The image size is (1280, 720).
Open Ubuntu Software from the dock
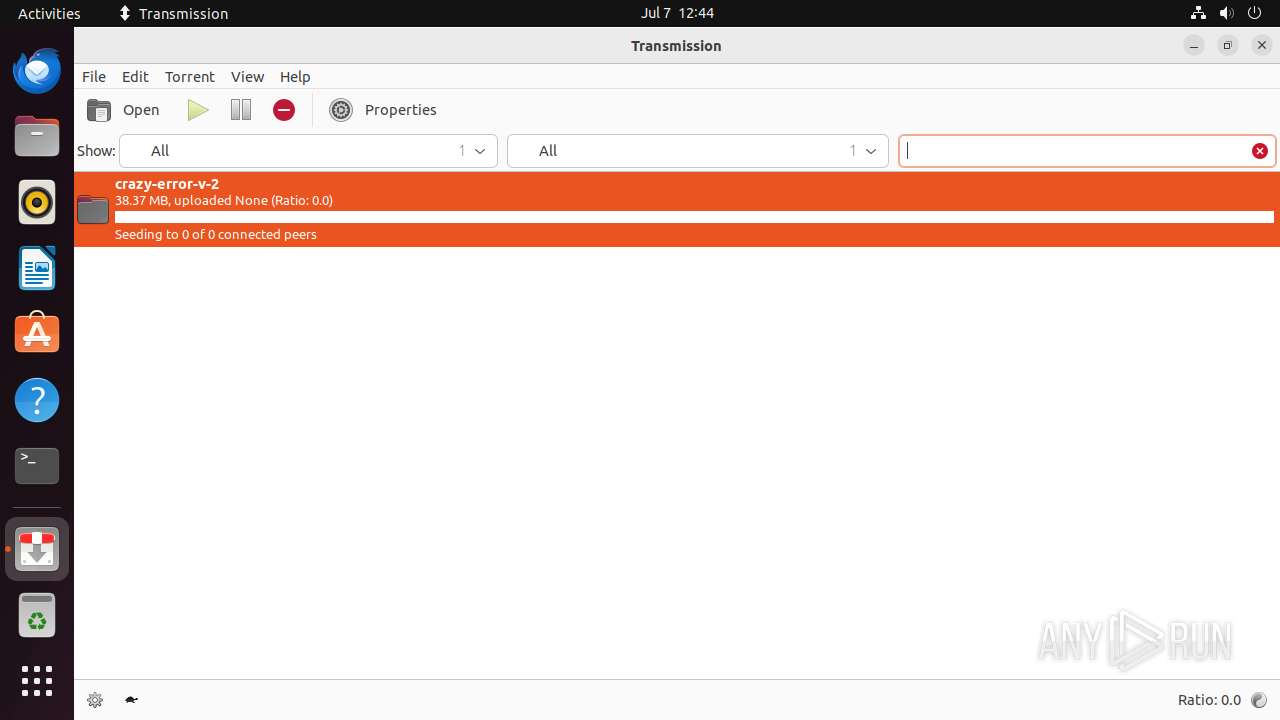pos(37,334)
